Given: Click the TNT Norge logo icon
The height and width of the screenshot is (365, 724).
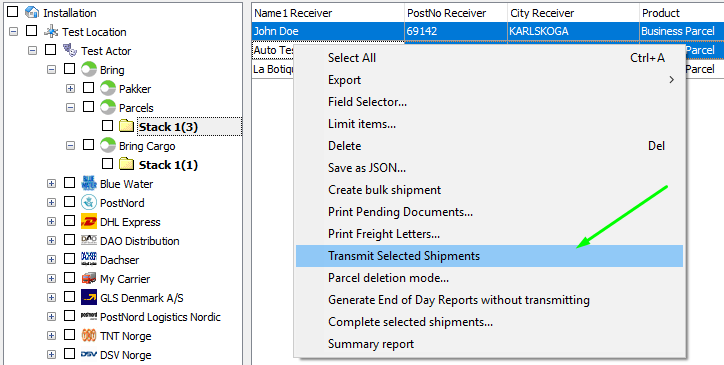Looking at the screenshot, I should [89, 335].
